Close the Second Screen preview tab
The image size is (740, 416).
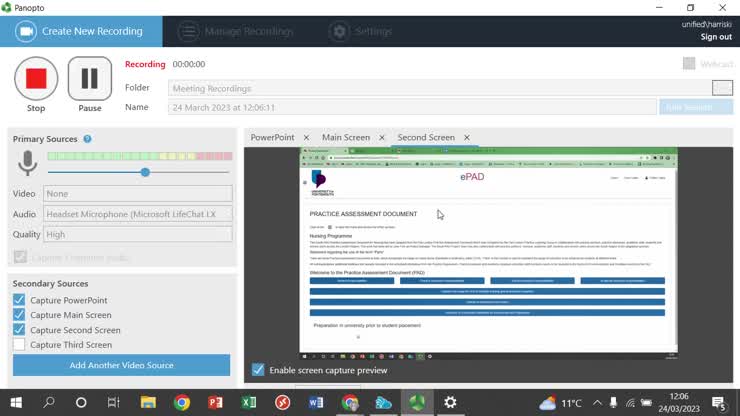point(466,138)
